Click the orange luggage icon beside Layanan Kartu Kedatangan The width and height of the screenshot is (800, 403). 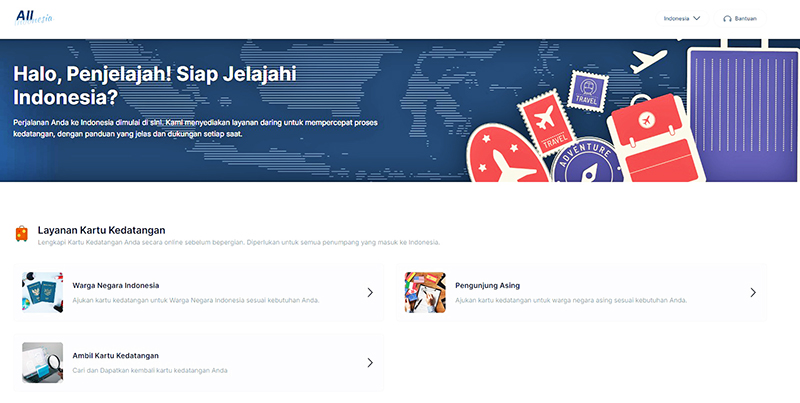pyautogui.click(x=22, y=234)
